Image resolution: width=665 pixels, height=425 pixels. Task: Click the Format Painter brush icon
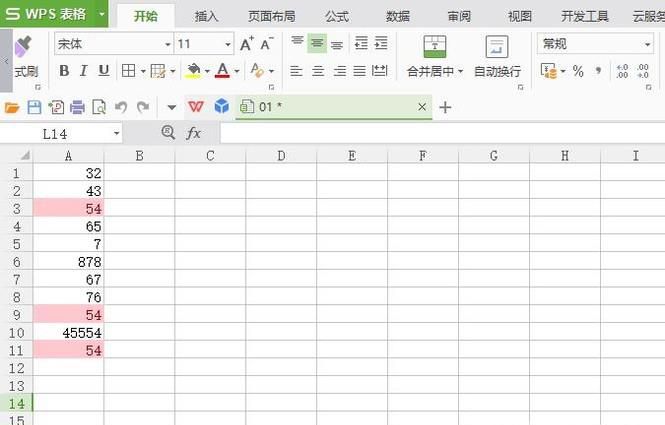click(23, 47)
